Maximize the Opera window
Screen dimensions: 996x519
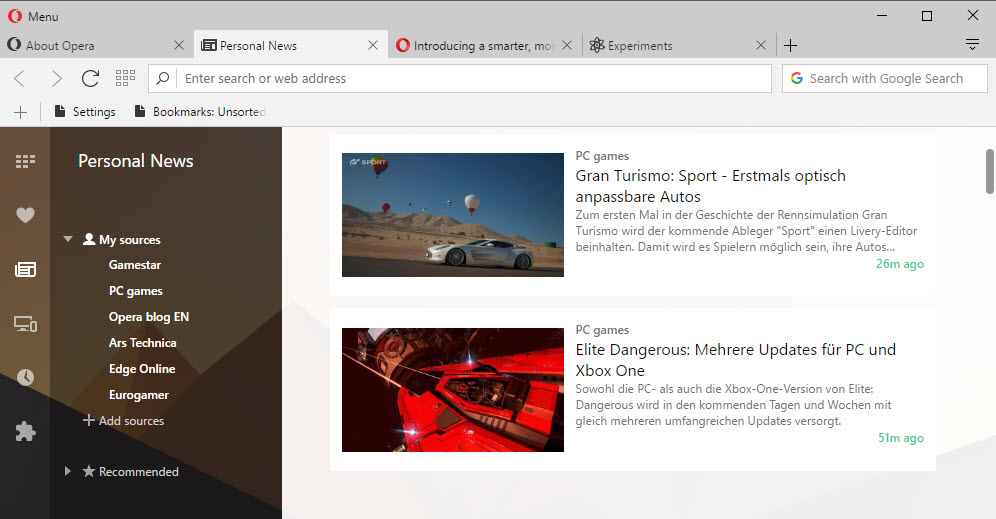click(927, 15)
